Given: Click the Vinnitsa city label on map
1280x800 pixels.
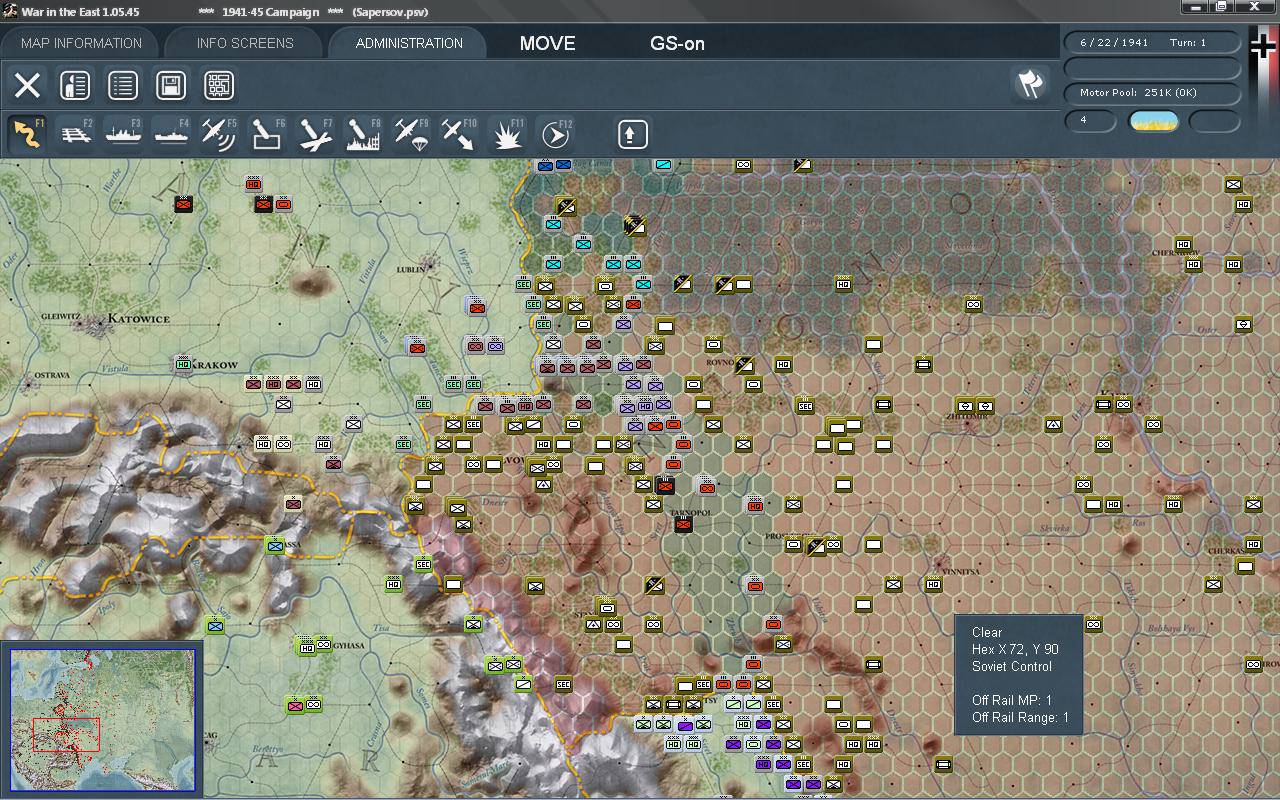Looking at the screenshot, I should (x=963, y=572).
